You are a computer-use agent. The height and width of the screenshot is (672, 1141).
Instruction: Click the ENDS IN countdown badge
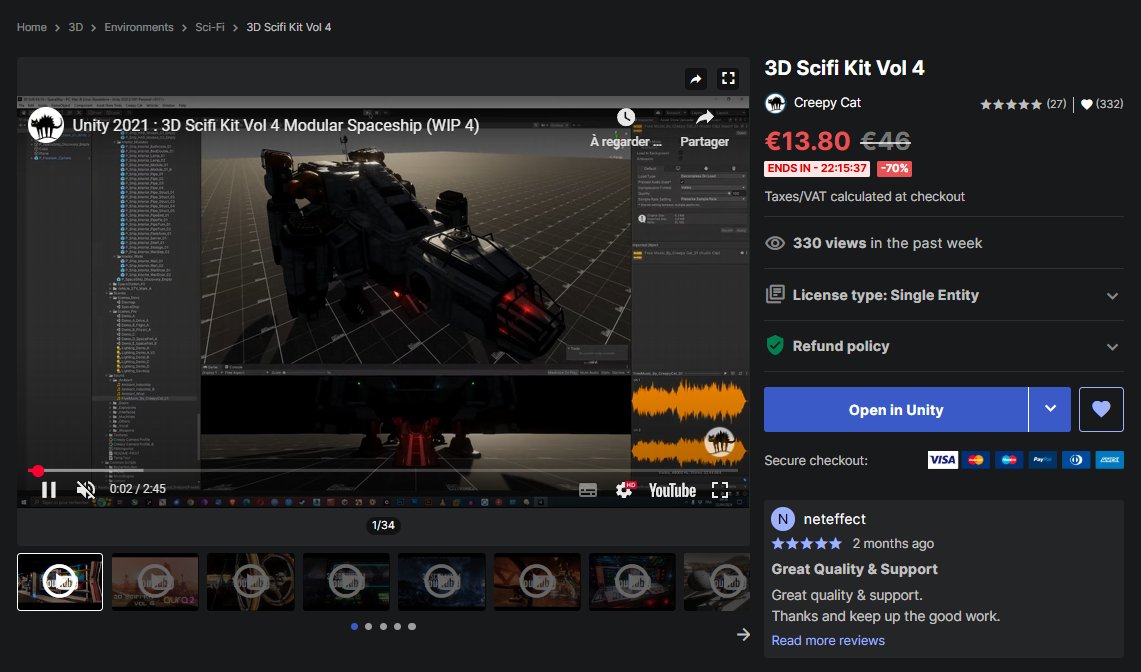pos(817,168)
